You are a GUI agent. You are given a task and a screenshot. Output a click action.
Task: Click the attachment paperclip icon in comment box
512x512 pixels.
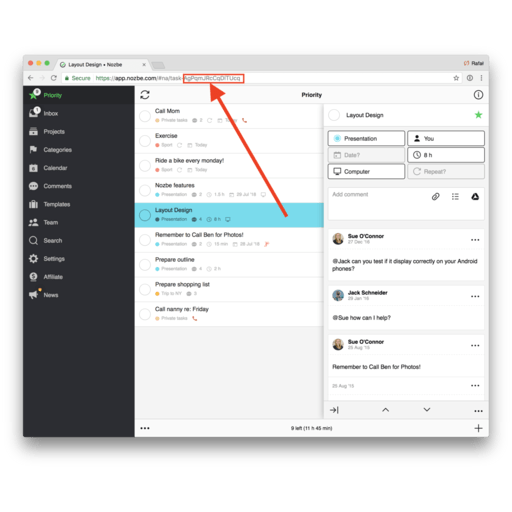(435, 197)
